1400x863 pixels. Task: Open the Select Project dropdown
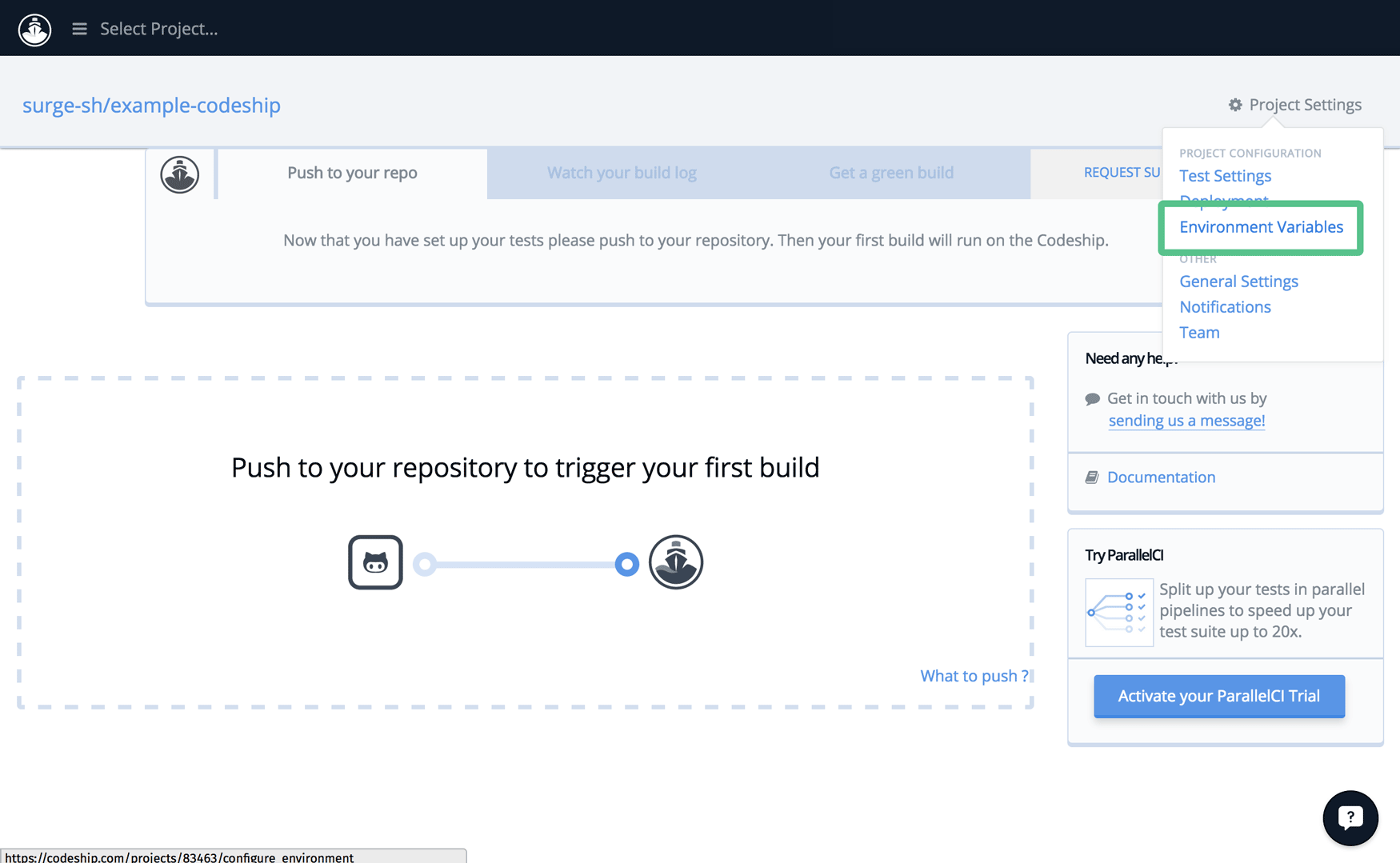pos(158,29)
